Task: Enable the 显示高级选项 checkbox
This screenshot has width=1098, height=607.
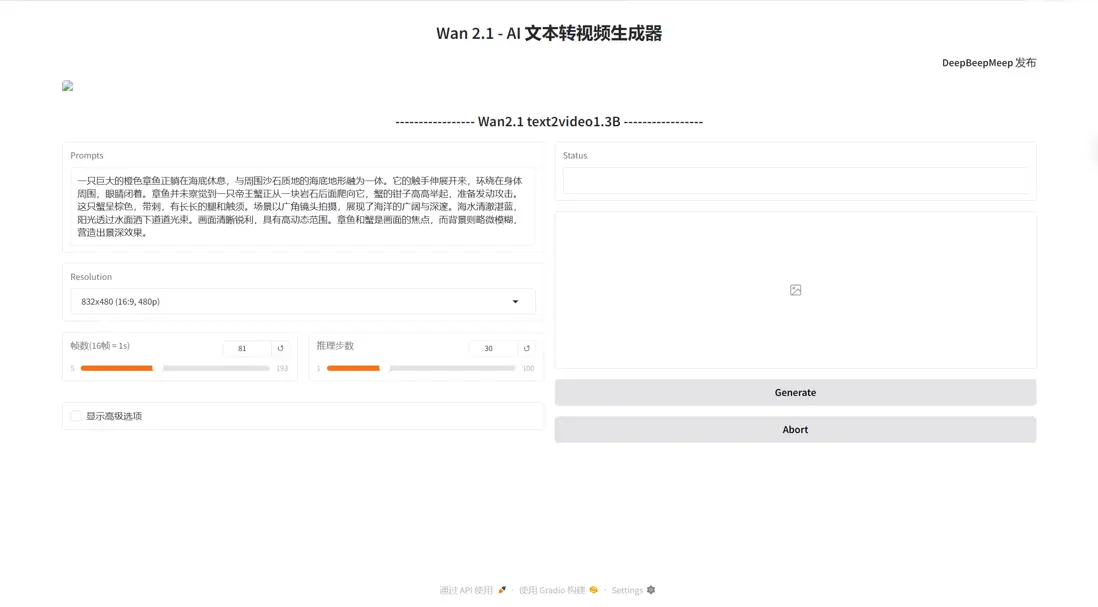Action: (76, 416)
